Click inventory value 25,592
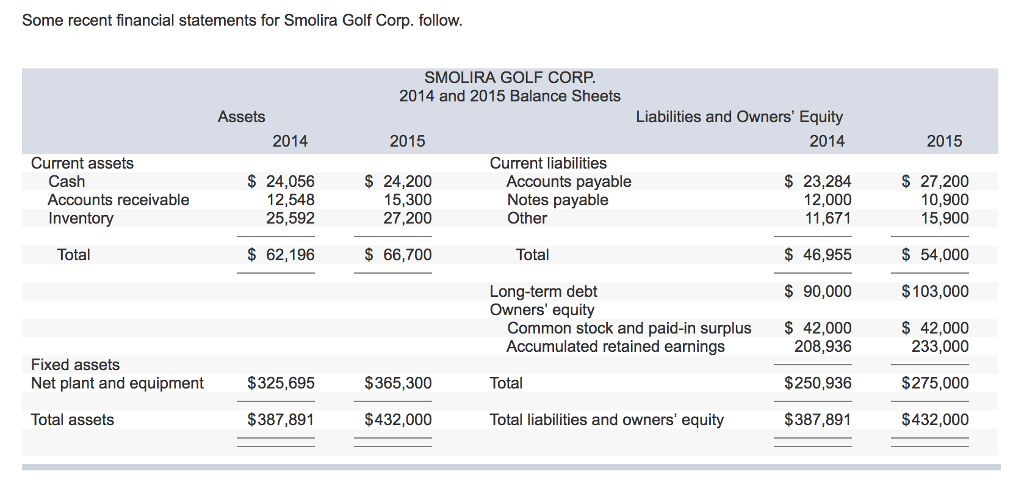The image size is (1024, 496). (291, 218)
